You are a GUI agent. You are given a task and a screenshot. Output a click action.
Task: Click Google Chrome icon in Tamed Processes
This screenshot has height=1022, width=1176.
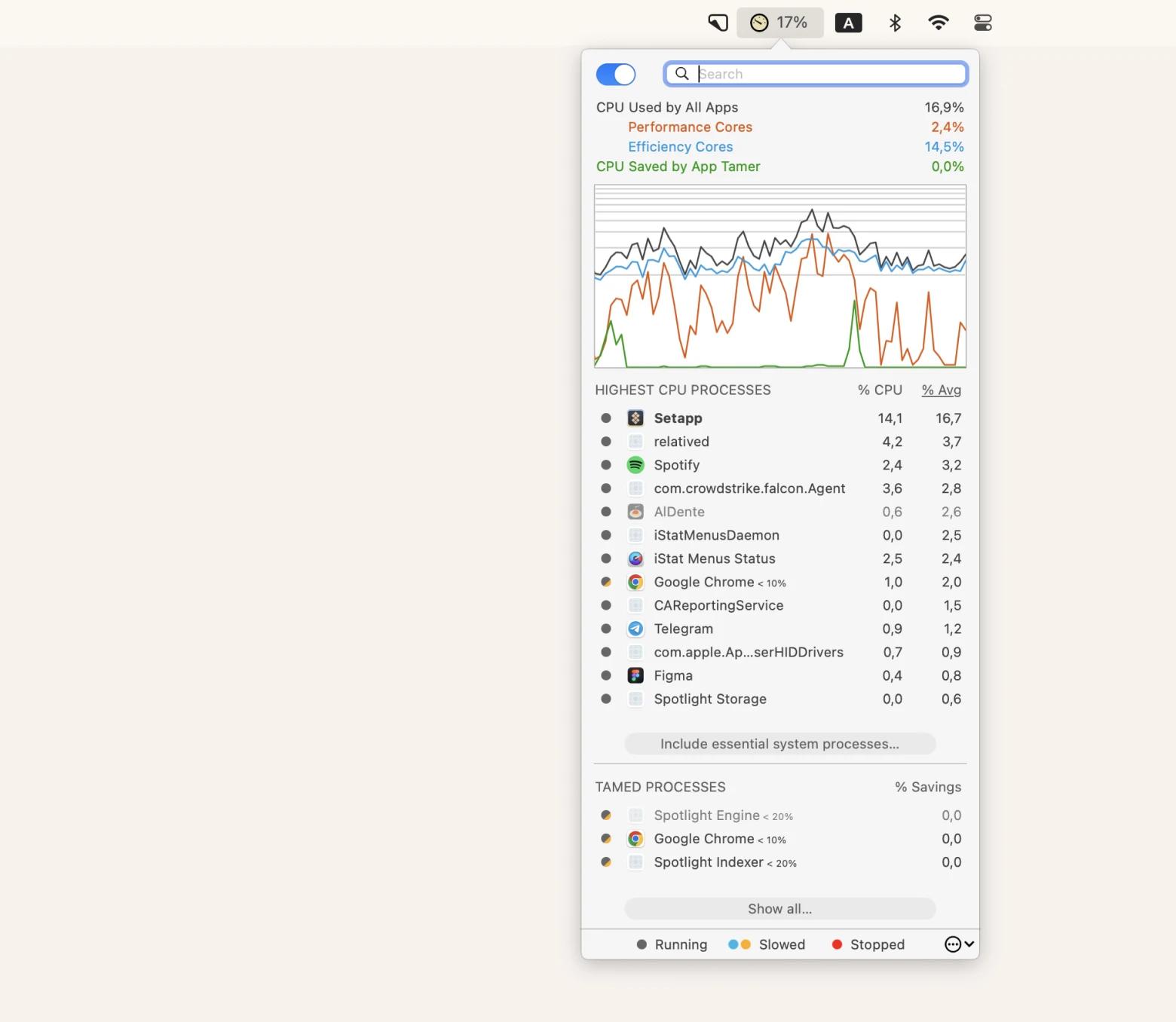click(635, 838)
